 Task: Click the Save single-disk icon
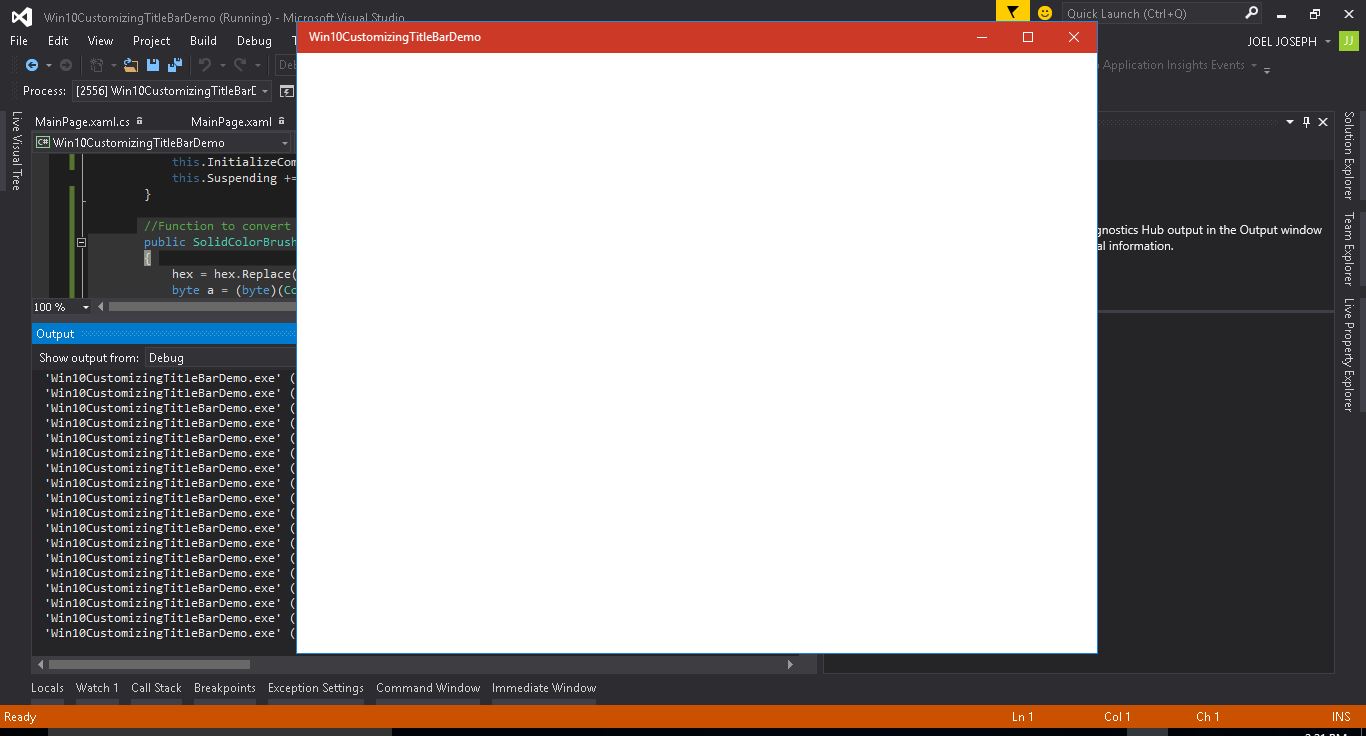tap(153, 65)
